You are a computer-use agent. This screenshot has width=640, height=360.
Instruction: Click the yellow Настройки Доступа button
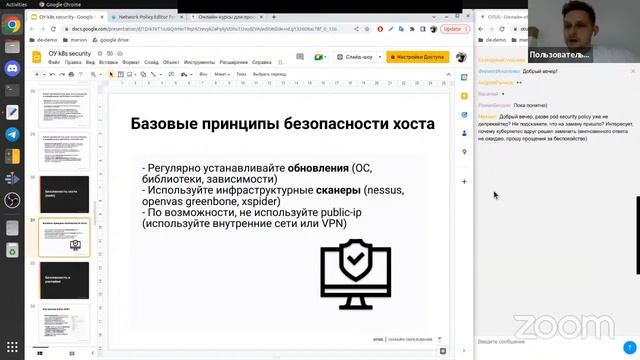coord(418,57)
